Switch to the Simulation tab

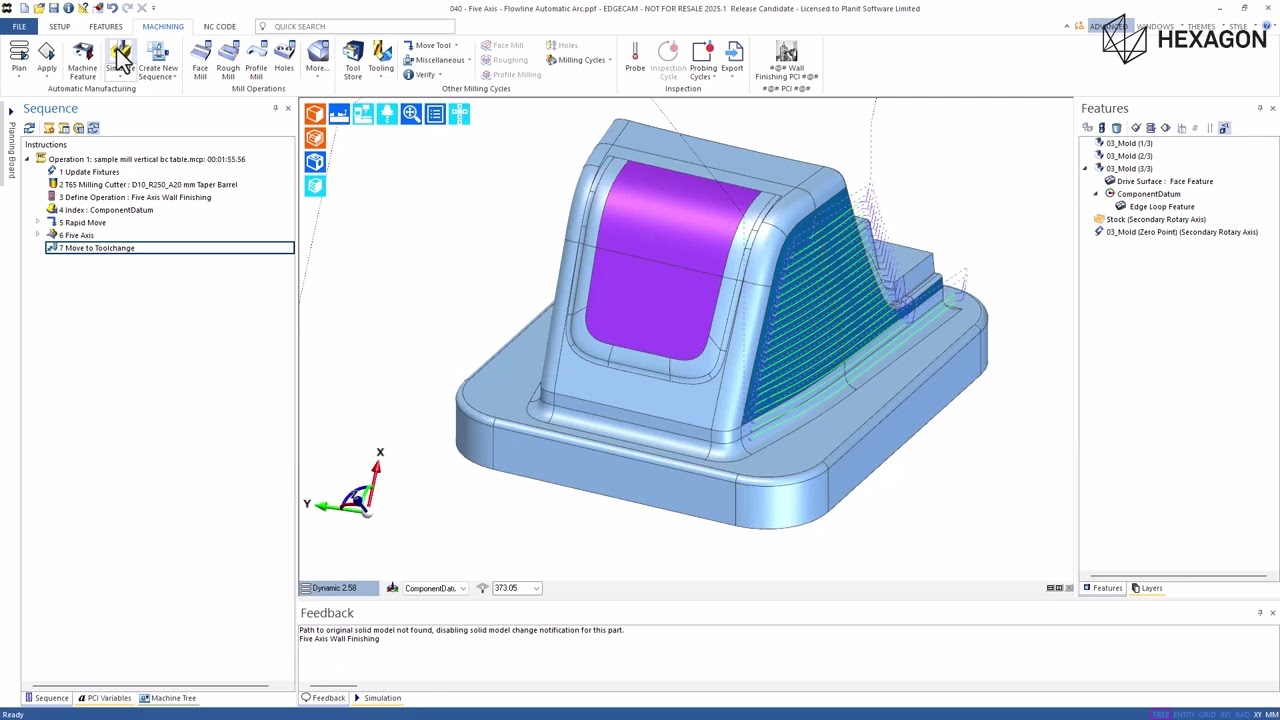pyautogui.click(x=376, y=698)
